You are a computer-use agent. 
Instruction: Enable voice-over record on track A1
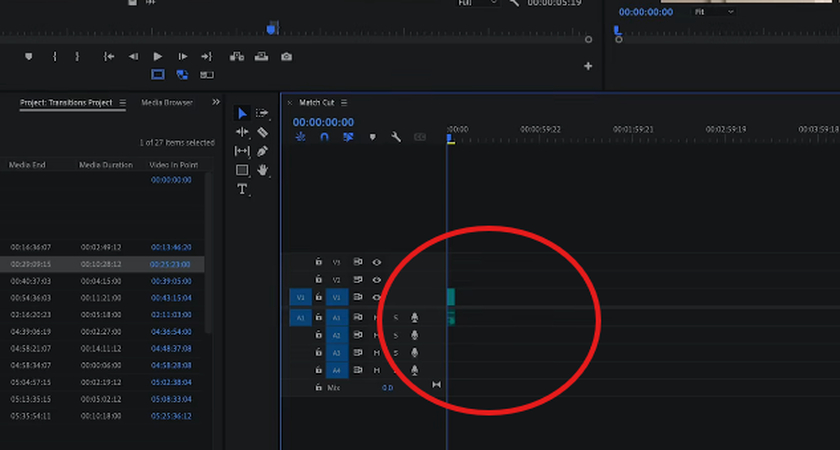414,318
